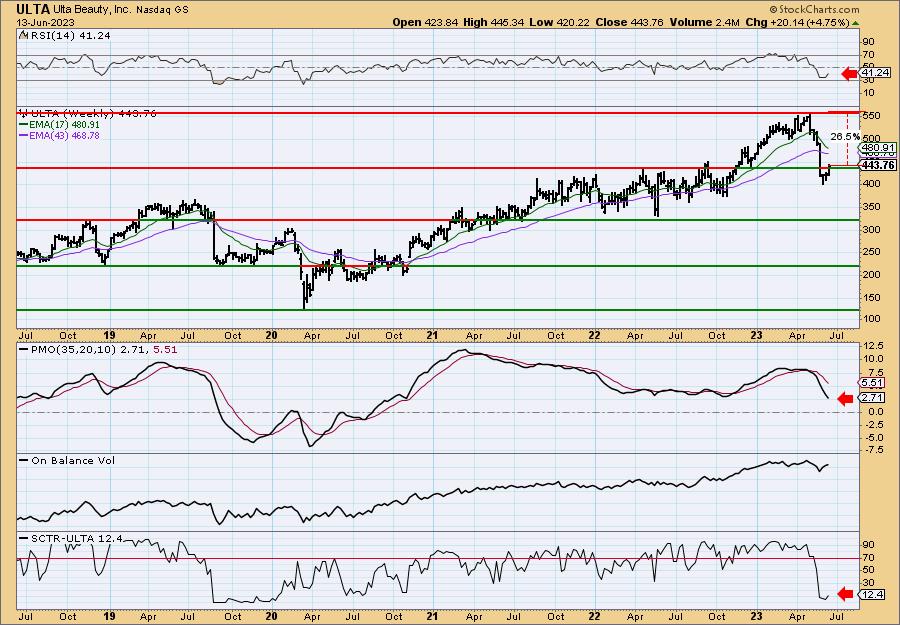900x625 pixels.
Task: Click the On Balance Vol panel label
Action: 73,460
